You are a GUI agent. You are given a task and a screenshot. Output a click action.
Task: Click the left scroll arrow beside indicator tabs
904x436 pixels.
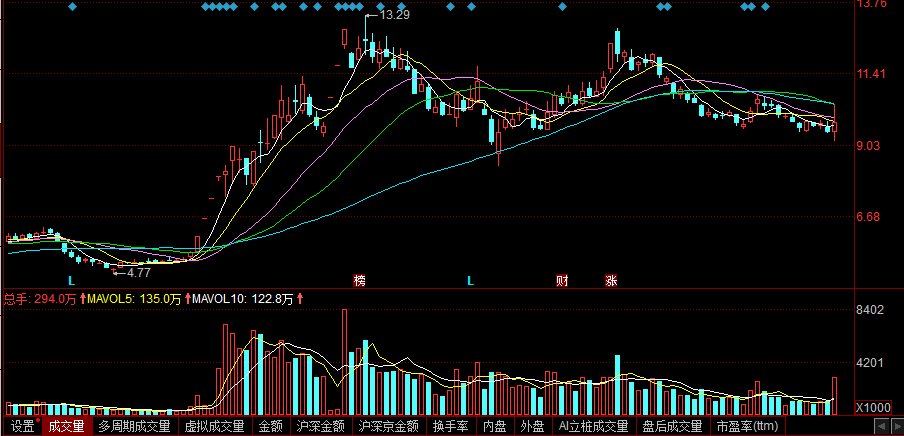coord(882,427)
